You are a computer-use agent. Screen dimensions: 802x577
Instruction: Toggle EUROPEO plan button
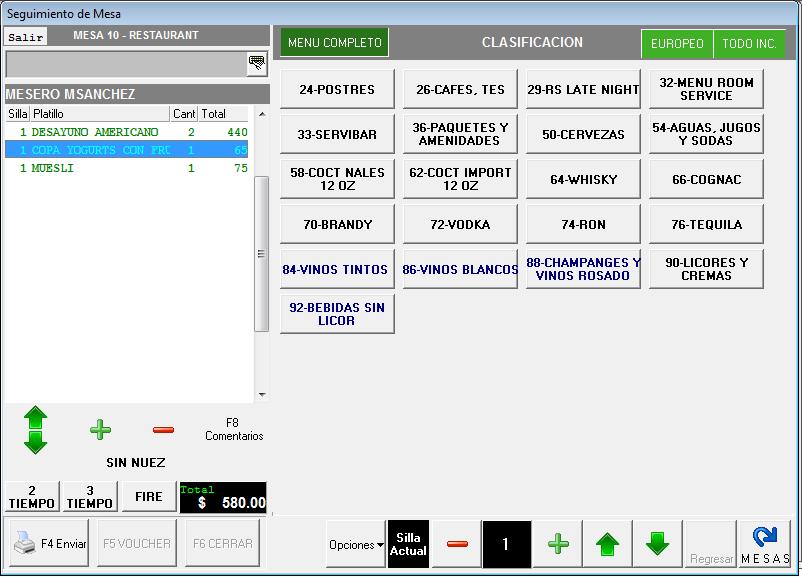click(x=677, y=43)
